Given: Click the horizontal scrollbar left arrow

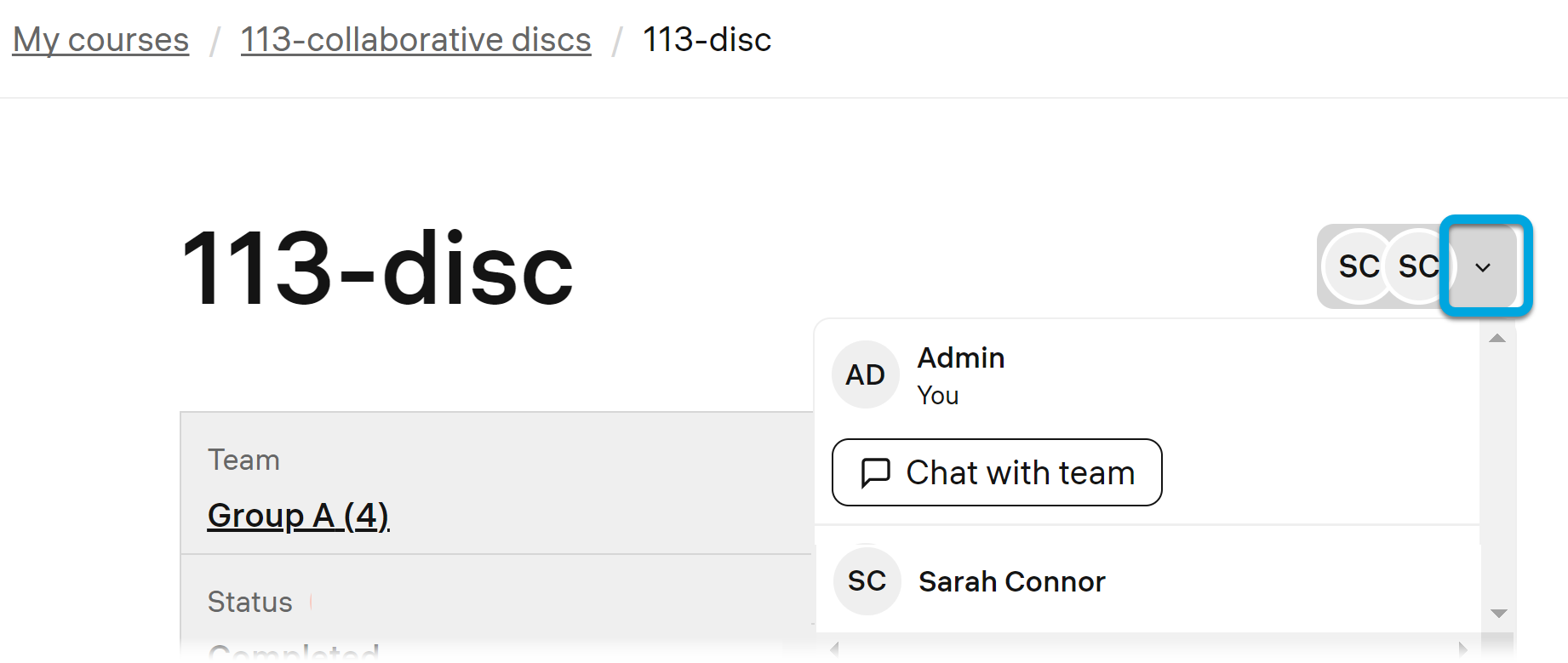Looking at the screenshot, I should click(x=835, y=649).
